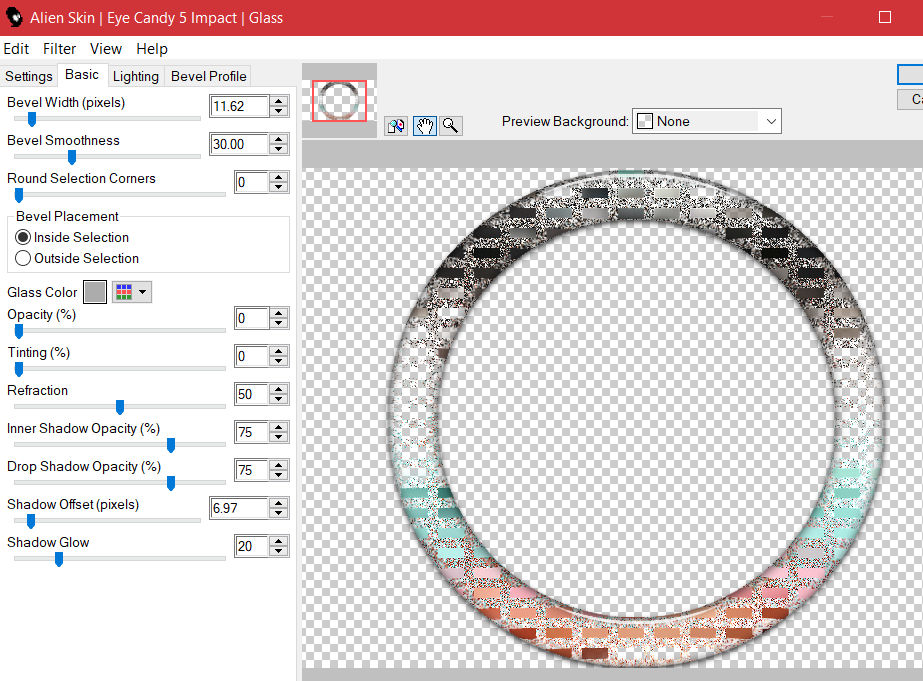Open the Edit menu
This screenshot has height=681, width=923.
(x=16, y=49)
